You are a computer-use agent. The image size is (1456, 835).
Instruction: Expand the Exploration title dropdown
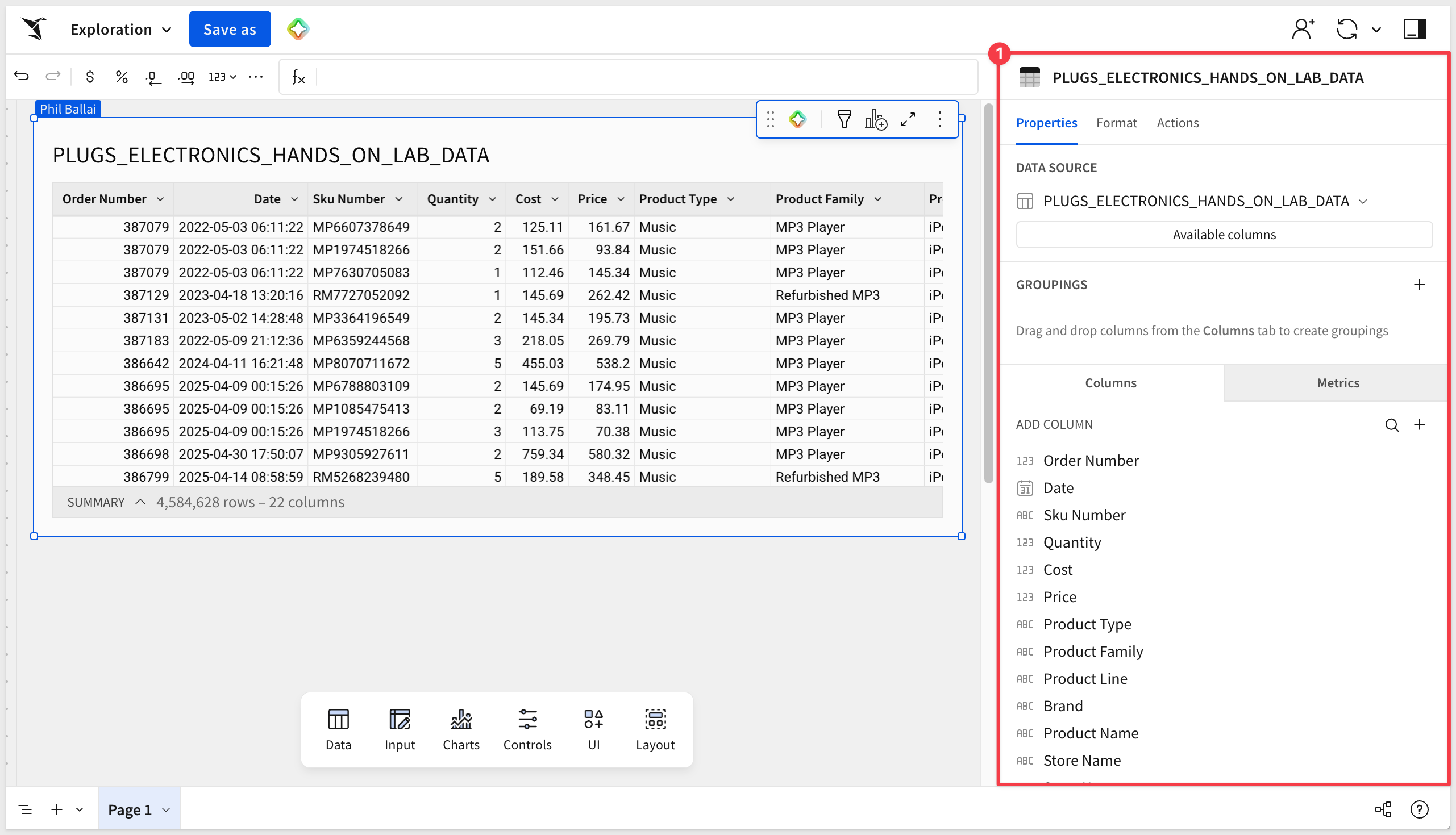(x=167, y=29)
